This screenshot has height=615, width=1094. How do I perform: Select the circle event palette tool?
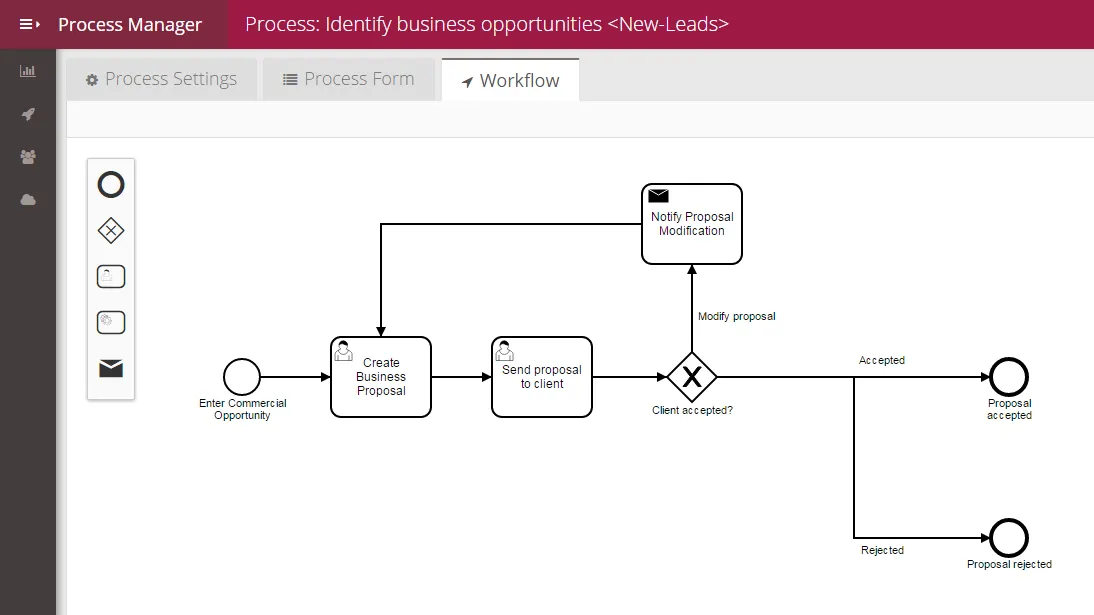(x=111, y=185)
